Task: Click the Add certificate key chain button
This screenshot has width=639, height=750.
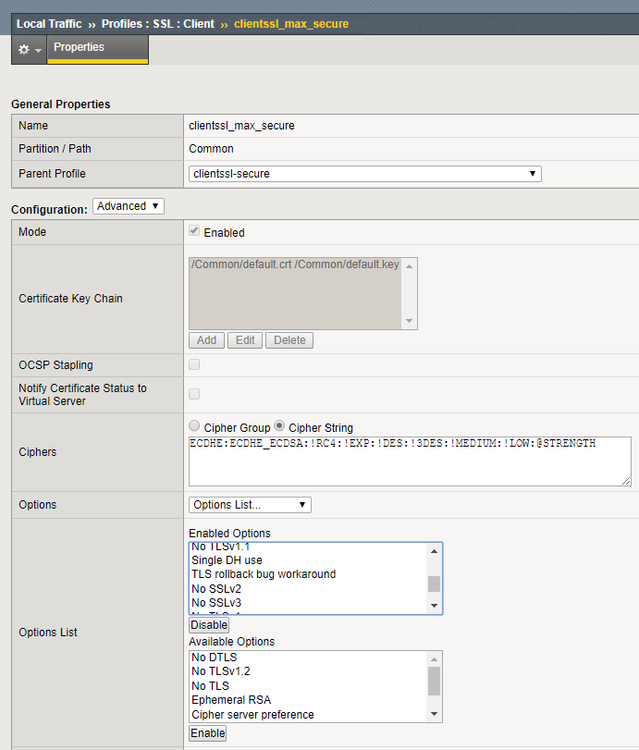Action: click(x=206, y=340)
